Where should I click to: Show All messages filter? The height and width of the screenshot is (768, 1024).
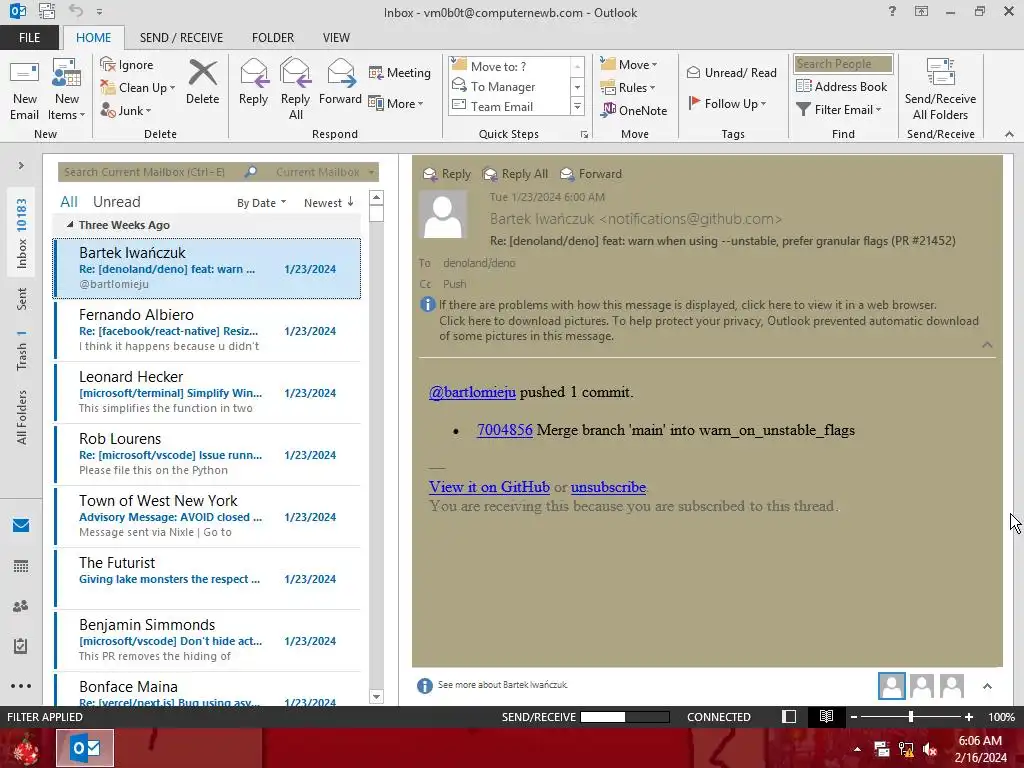[69, 202]
